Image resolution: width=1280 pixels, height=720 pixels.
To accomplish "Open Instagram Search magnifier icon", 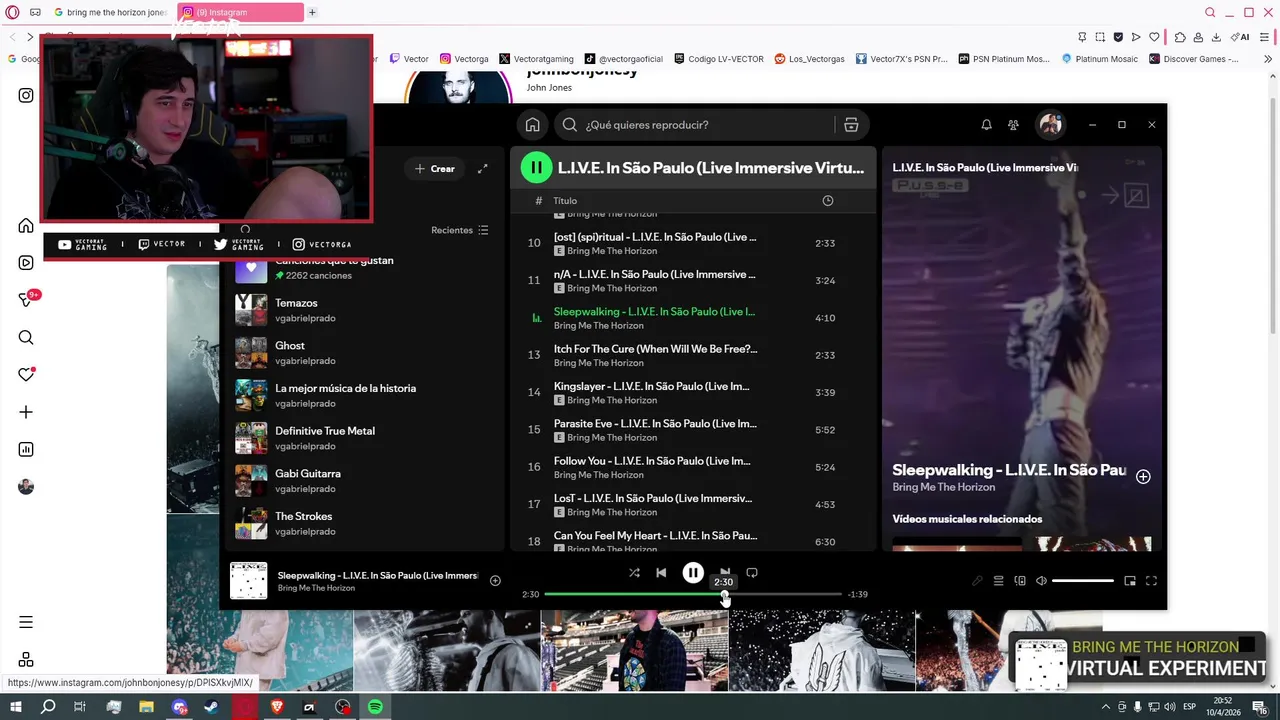I will coord(26,338).
